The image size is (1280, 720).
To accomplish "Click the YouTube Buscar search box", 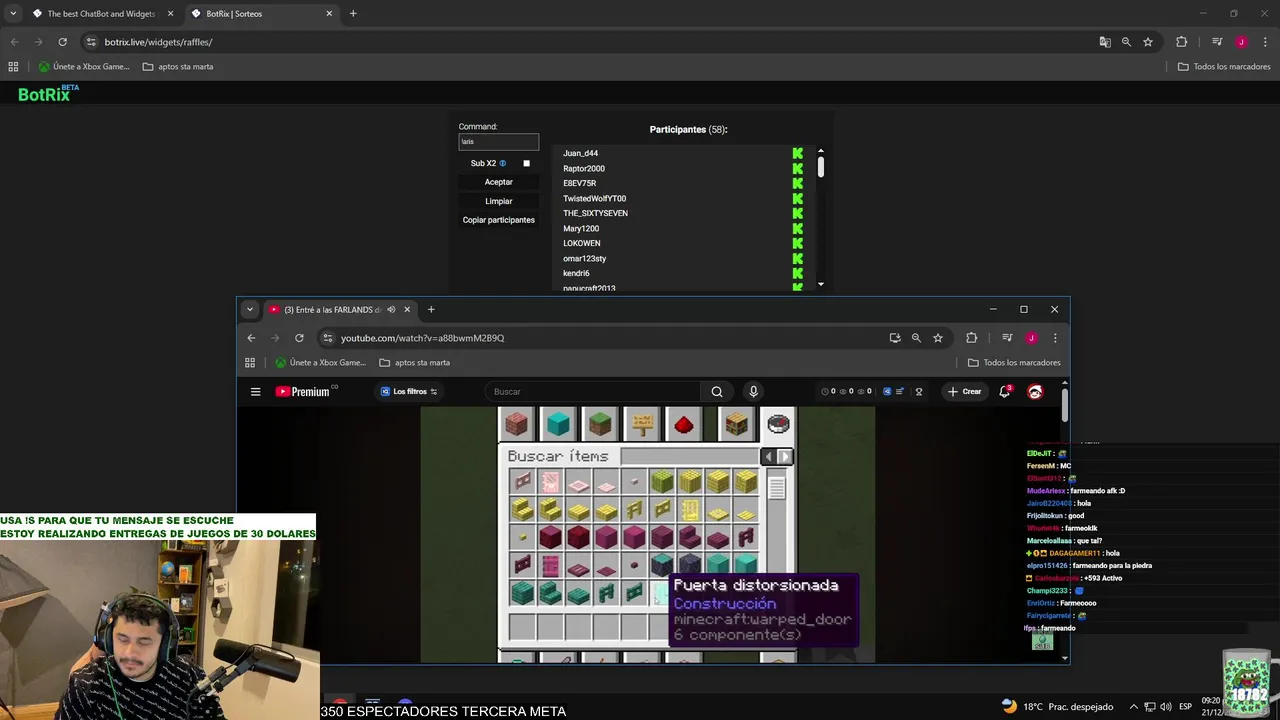I will 593,392.
